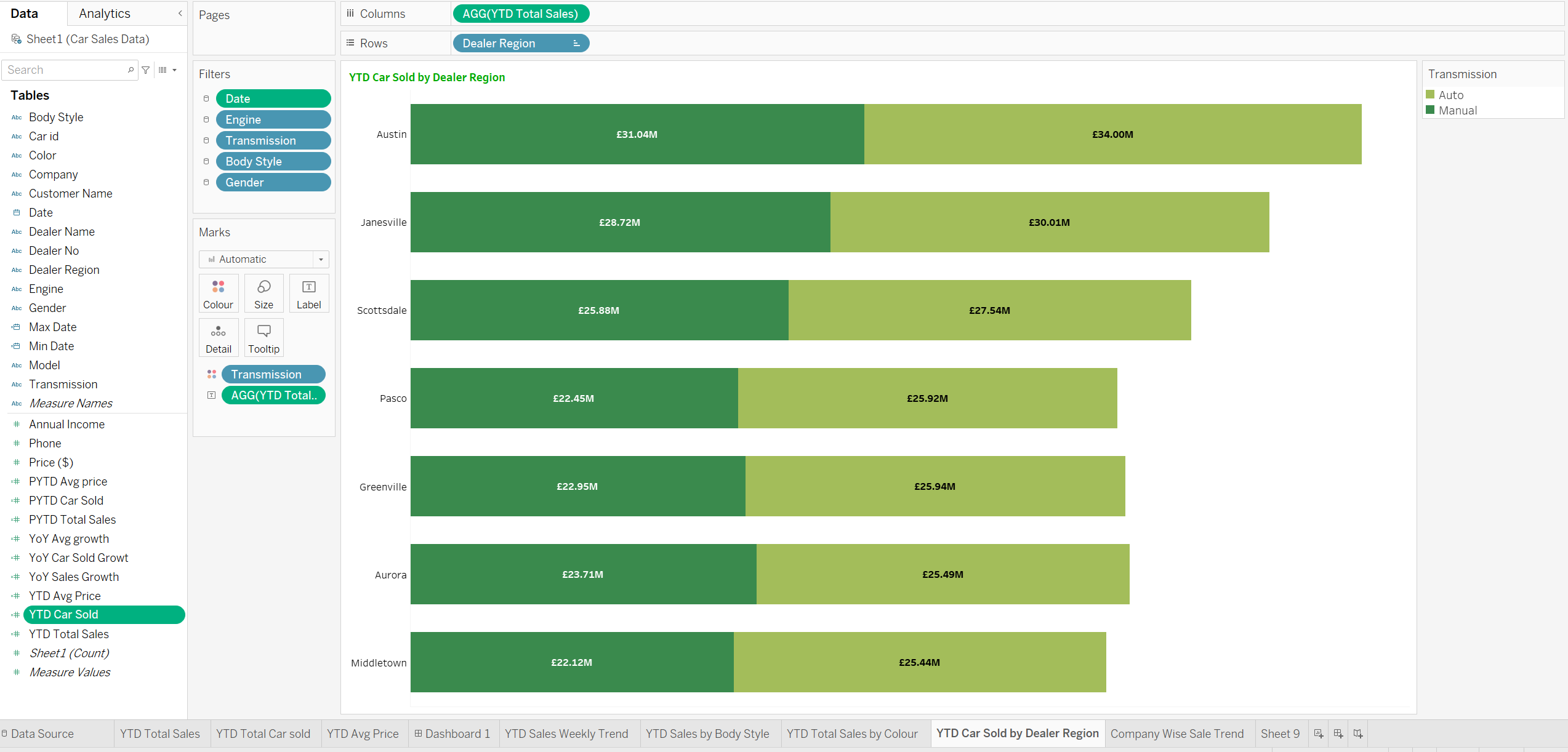The width and height of the screenshot is (1568, 752).
Task: Click the Dealer Region sort indicator pill
Action: pyautogui.click(x=576, y=43)
